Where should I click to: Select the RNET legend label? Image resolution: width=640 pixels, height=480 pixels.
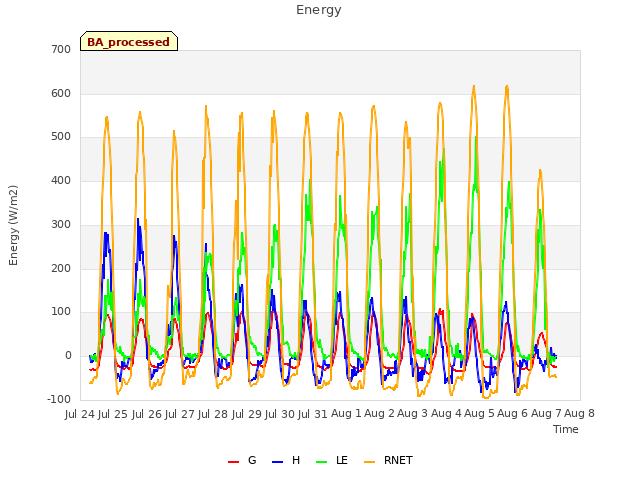pos(398,460)
